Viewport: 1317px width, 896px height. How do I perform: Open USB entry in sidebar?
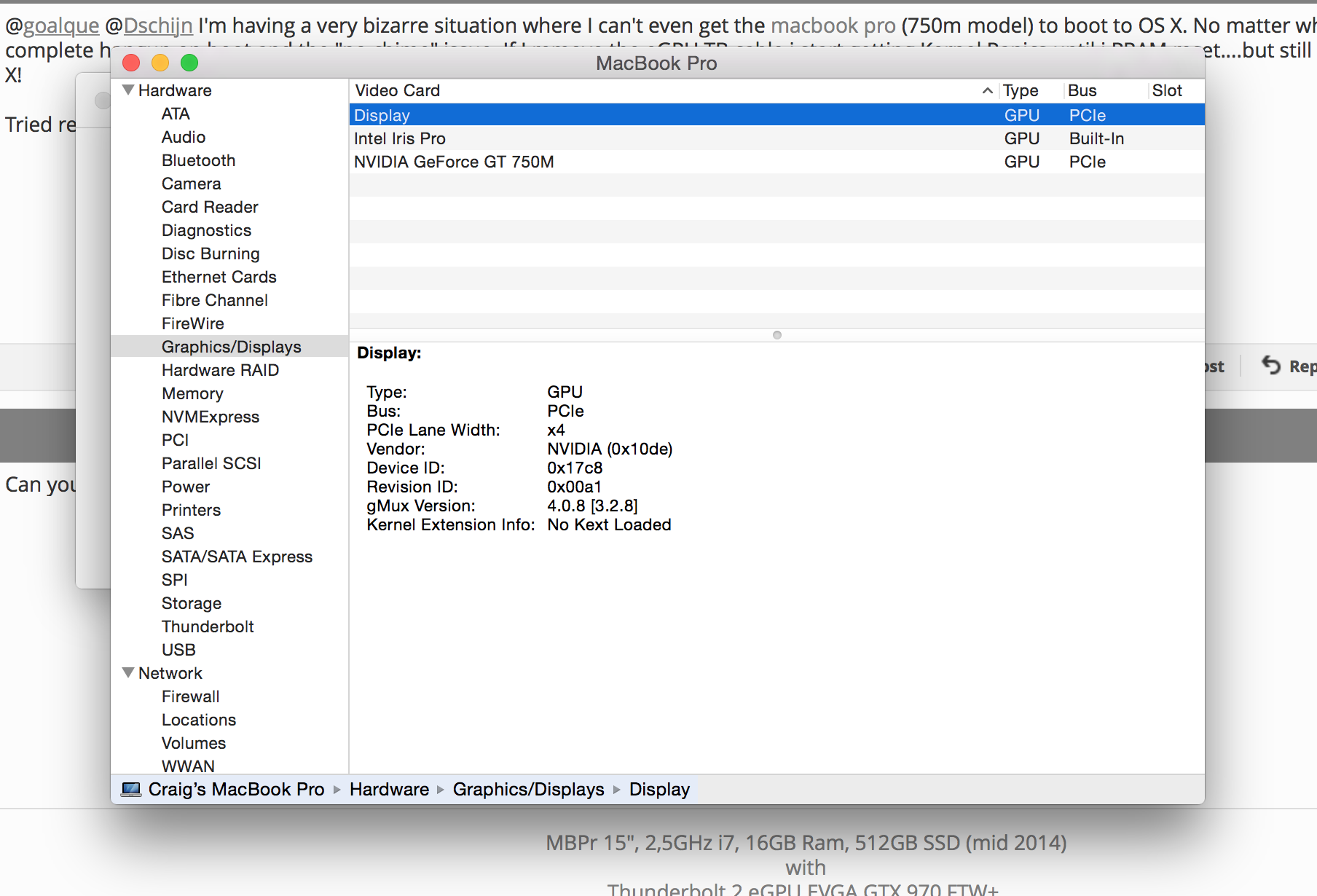click(x=178, y=650)
